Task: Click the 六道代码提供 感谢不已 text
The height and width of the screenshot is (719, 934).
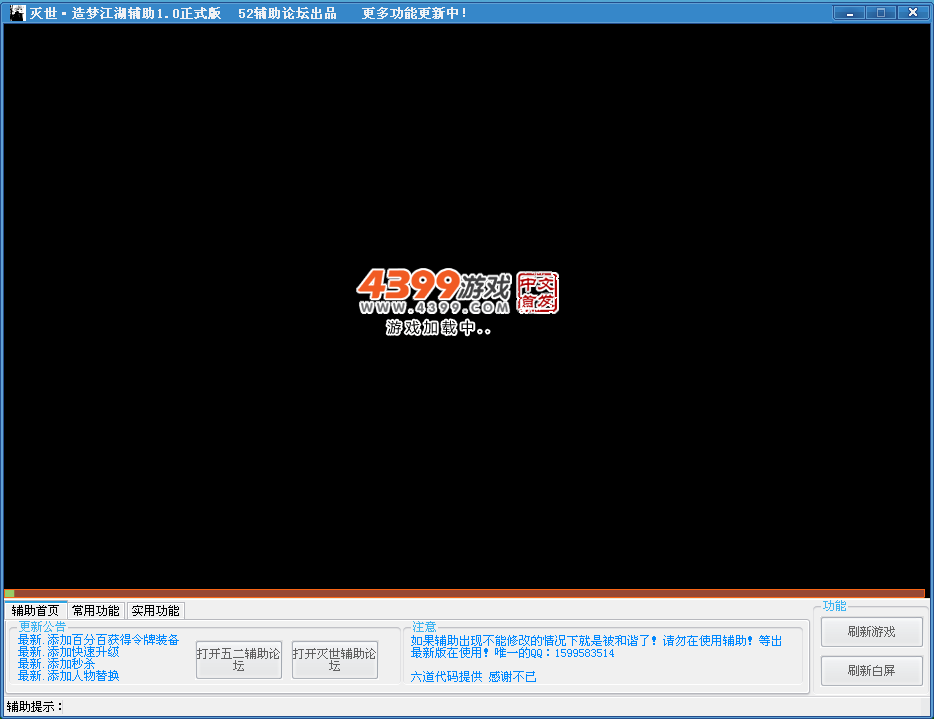Action: coord(474,677)
